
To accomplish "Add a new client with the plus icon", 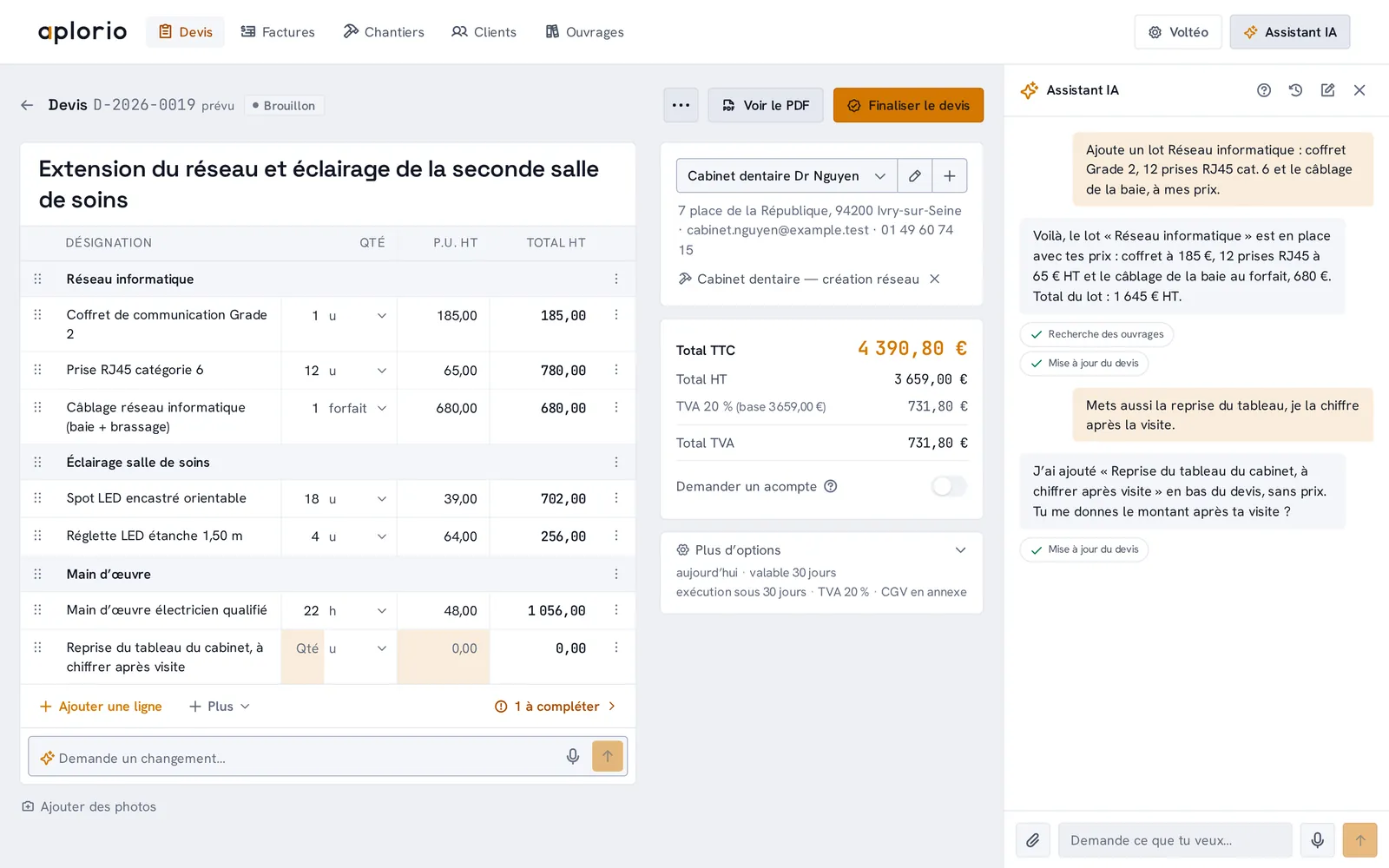I will [x=950, y=175].
